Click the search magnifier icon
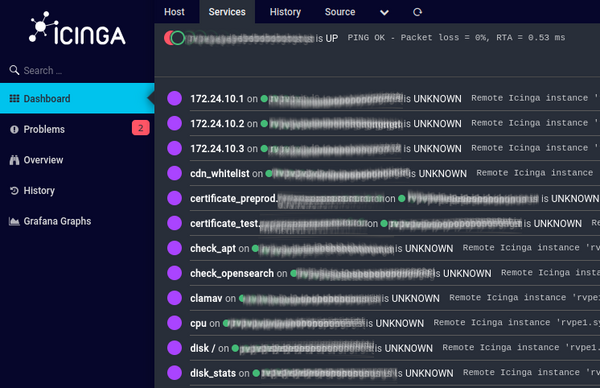Viewport: 600px width, 388px height. 14,70
